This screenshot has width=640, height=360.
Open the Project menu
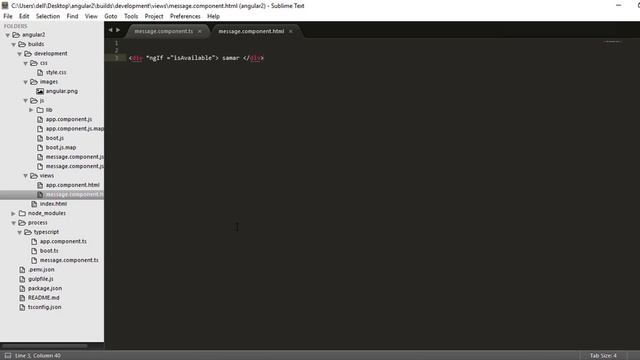[x=154, y=16]
